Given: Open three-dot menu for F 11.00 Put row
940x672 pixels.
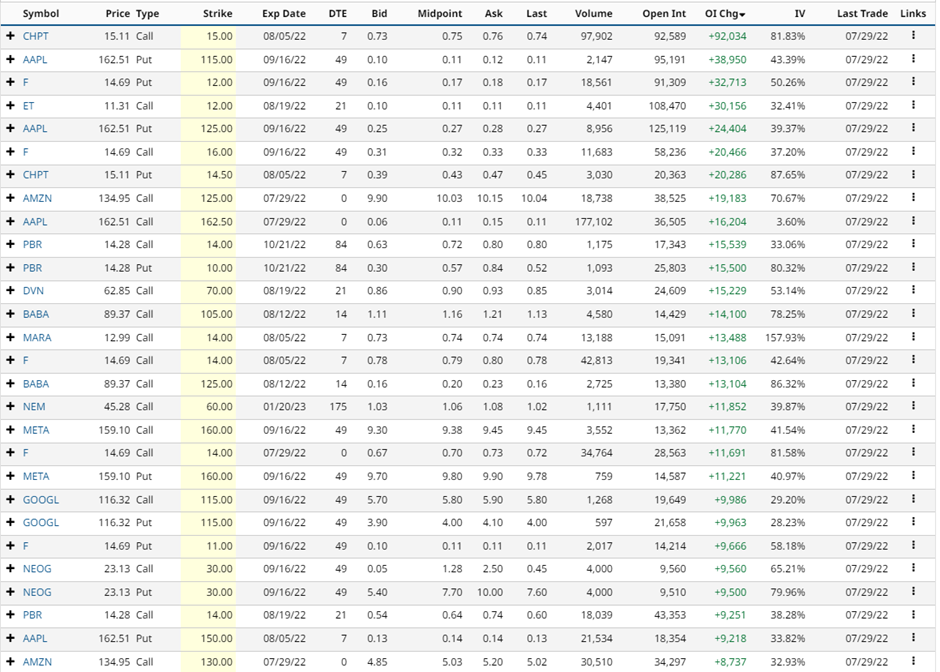Looking at the screenshot, I should click(x=913, y=545).
